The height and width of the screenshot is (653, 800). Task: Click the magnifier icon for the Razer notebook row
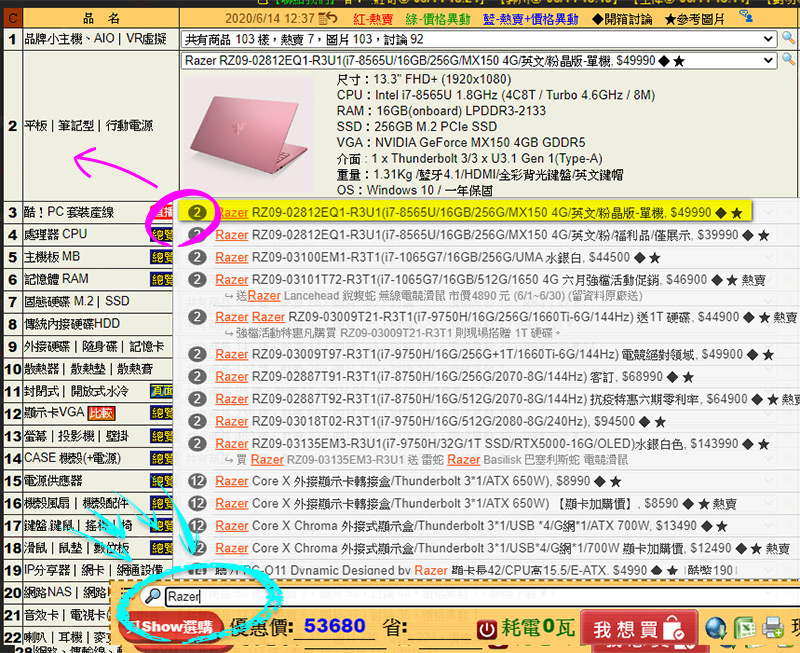(788, 60)
